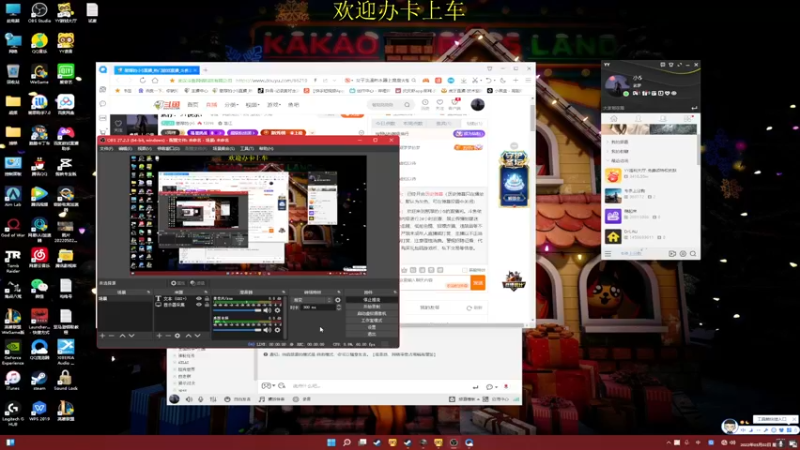800x450 pixels.
Task: Open the Aim Lab desktop shortcut
Action: tap(13, 196)
